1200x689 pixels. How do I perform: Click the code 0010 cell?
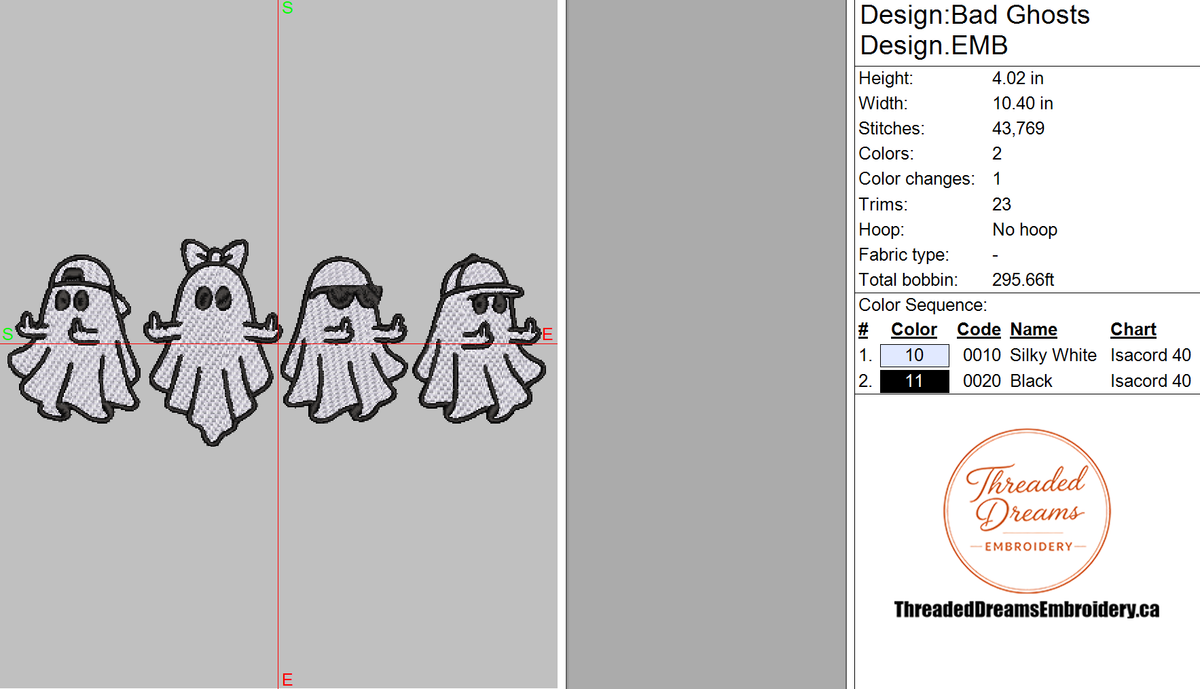pos(981,355)
